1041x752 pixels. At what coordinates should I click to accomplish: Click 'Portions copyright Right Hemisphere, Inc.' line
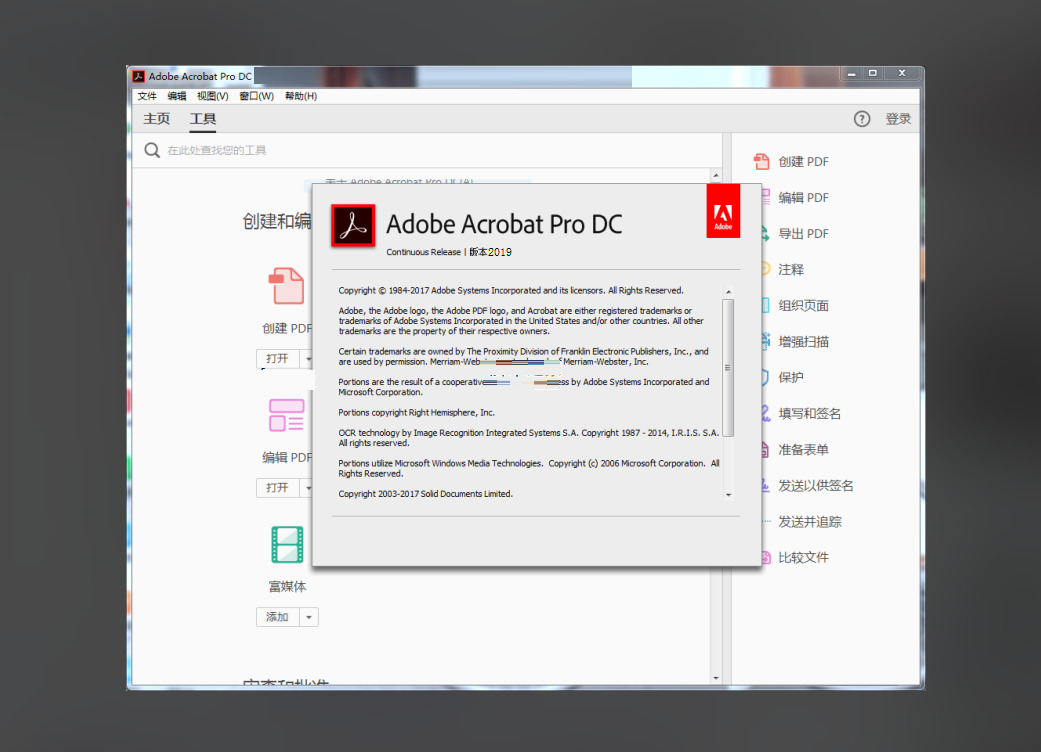(416, 413)
